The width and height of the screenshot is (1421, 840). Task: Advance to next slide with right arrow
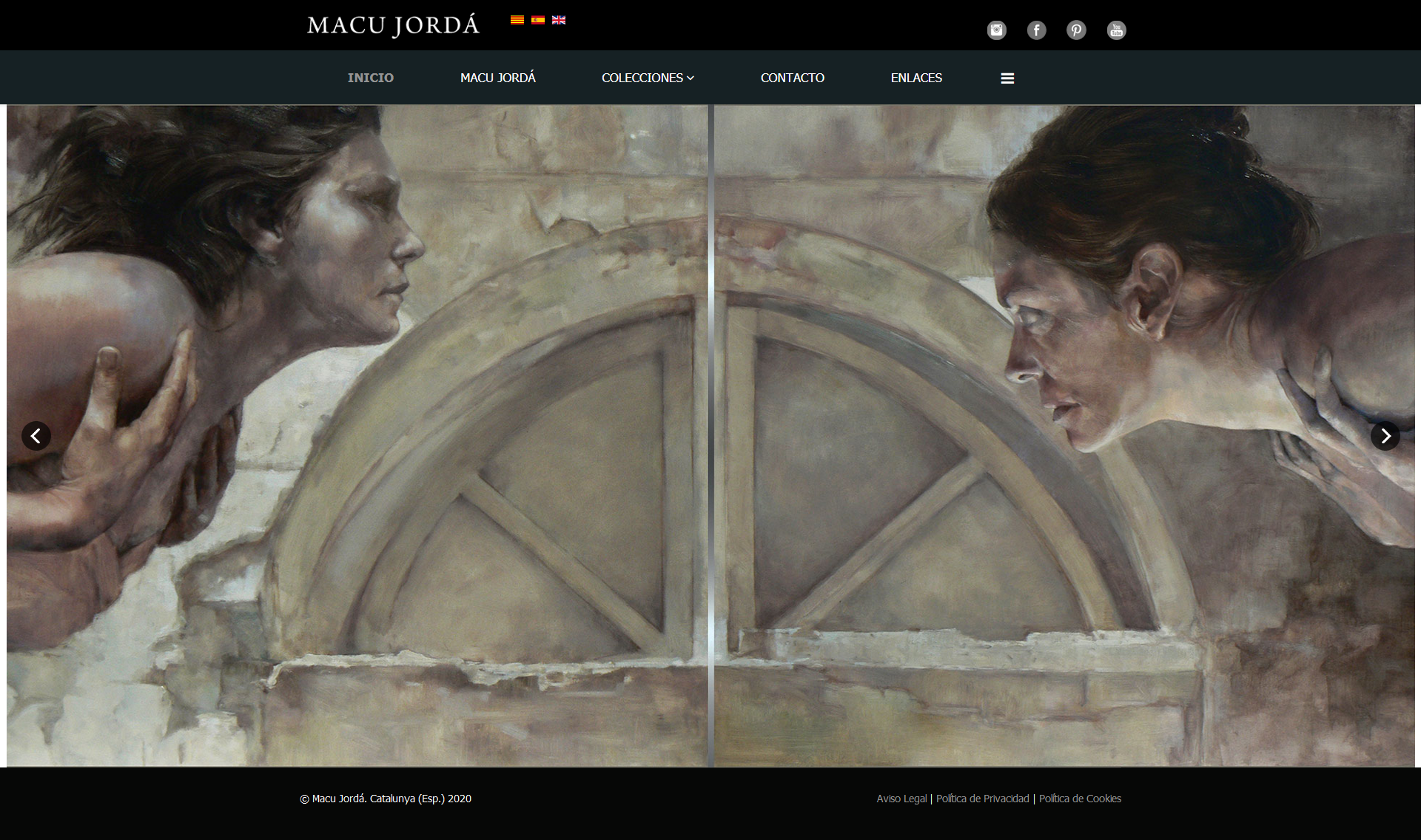[1385, 436]
